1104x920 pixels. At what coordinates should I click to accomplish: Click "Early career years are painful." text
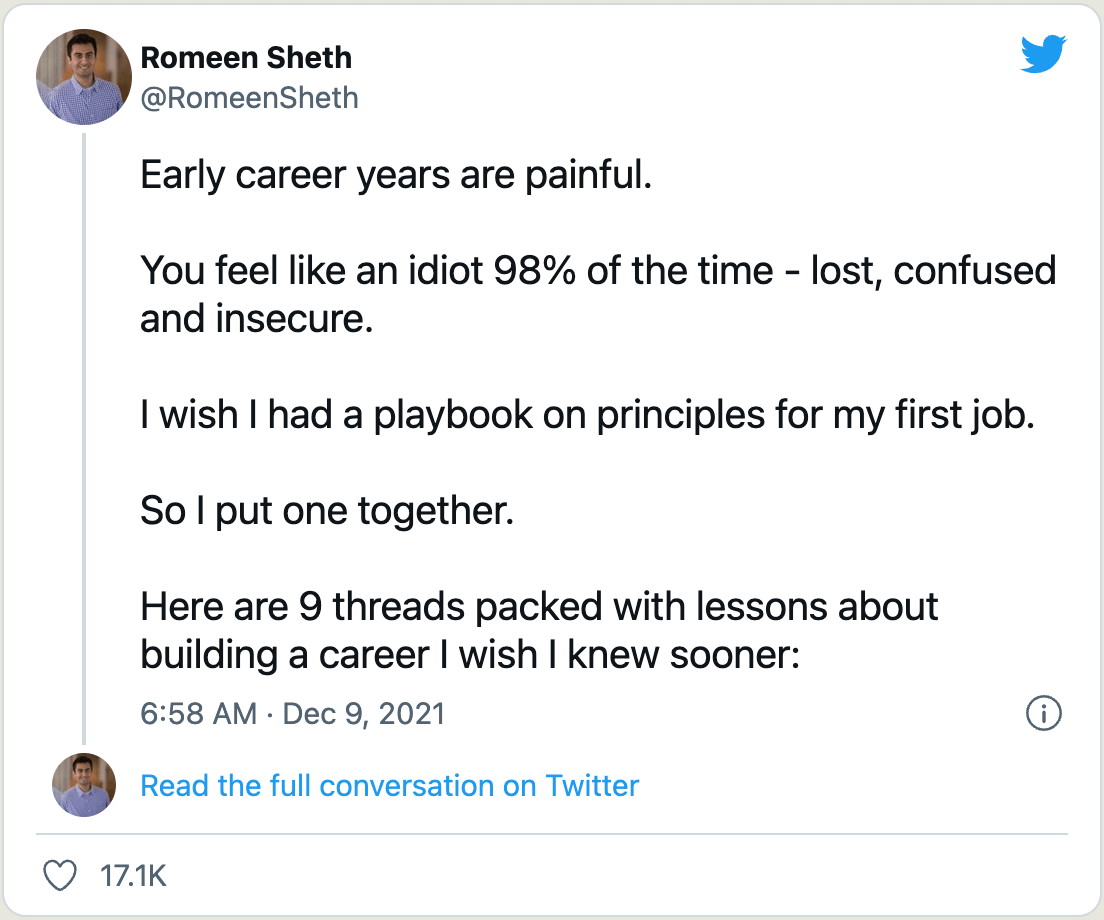396,176
